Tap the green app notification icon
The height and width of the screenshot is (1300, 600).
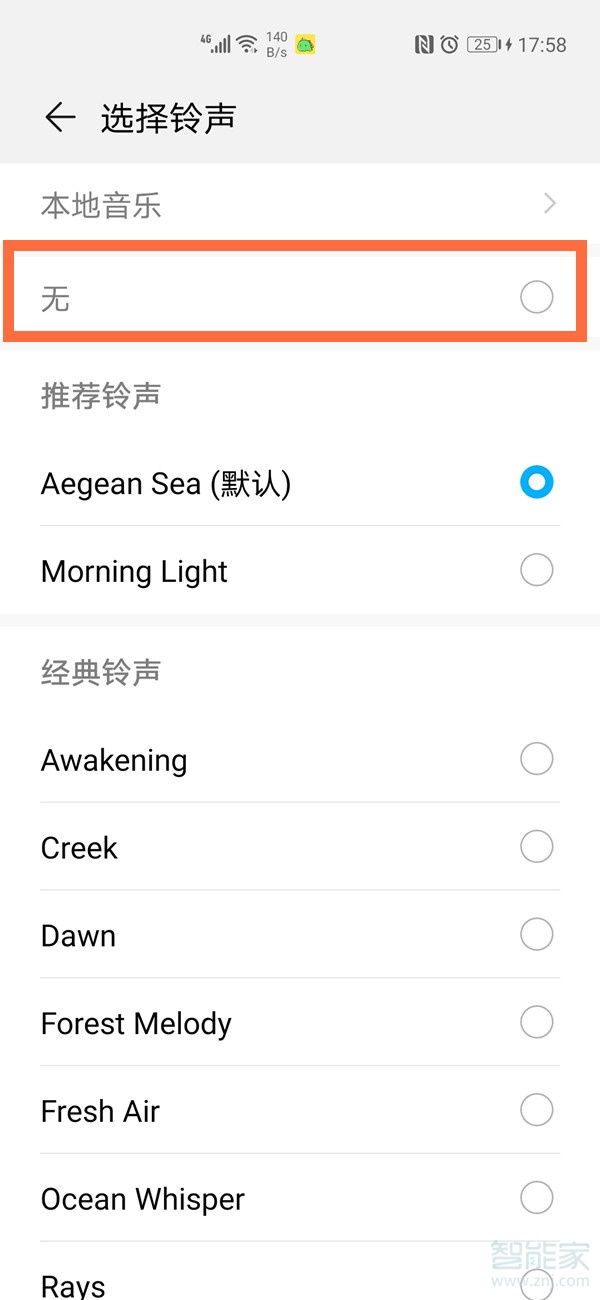coord(305,44)
